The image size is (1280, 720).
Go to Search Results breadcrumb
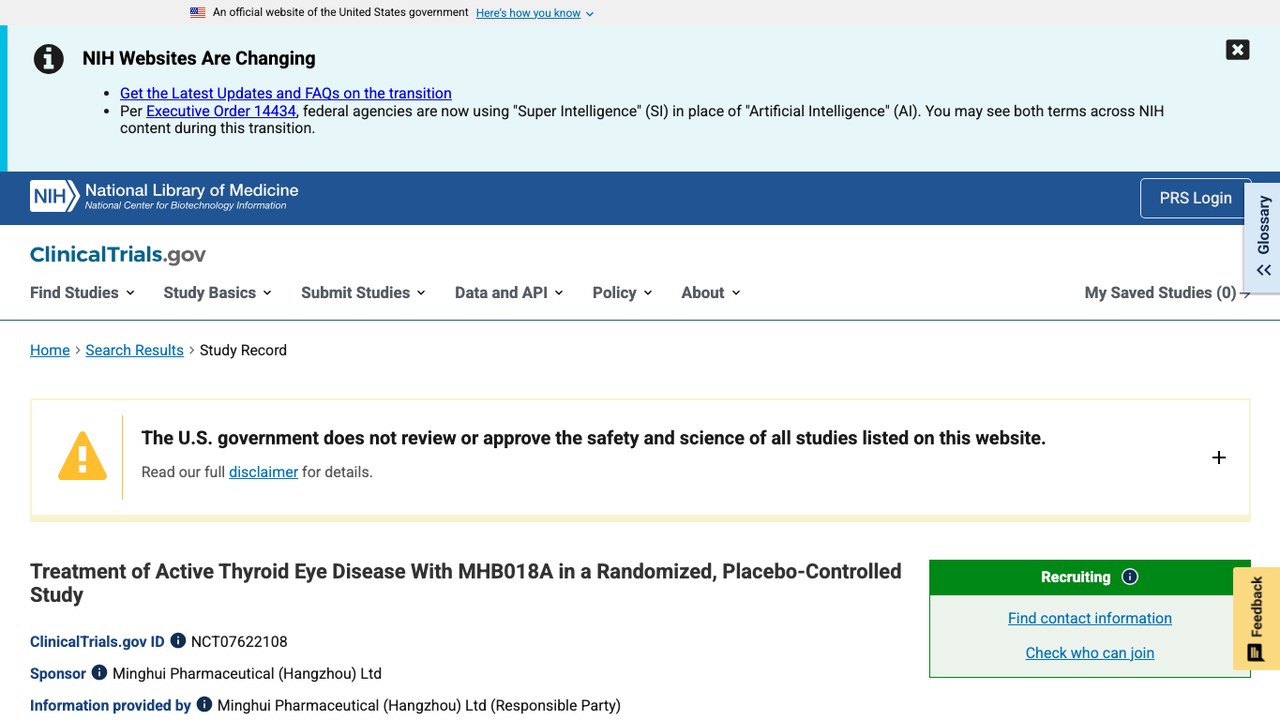[x=134, y=350]
